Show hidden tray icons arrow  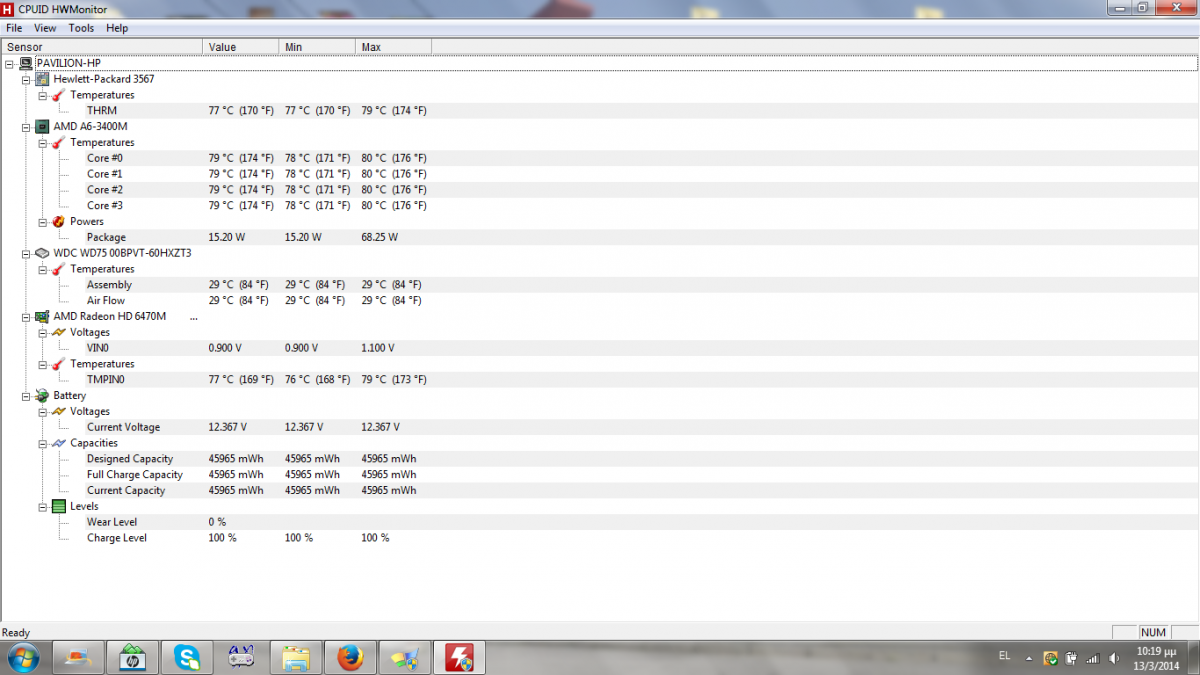tap(1030, 657)
